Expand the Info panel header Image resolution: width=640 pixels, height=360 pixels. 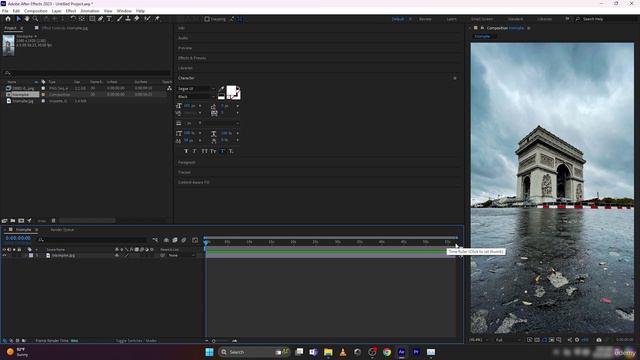coord(182,28)
